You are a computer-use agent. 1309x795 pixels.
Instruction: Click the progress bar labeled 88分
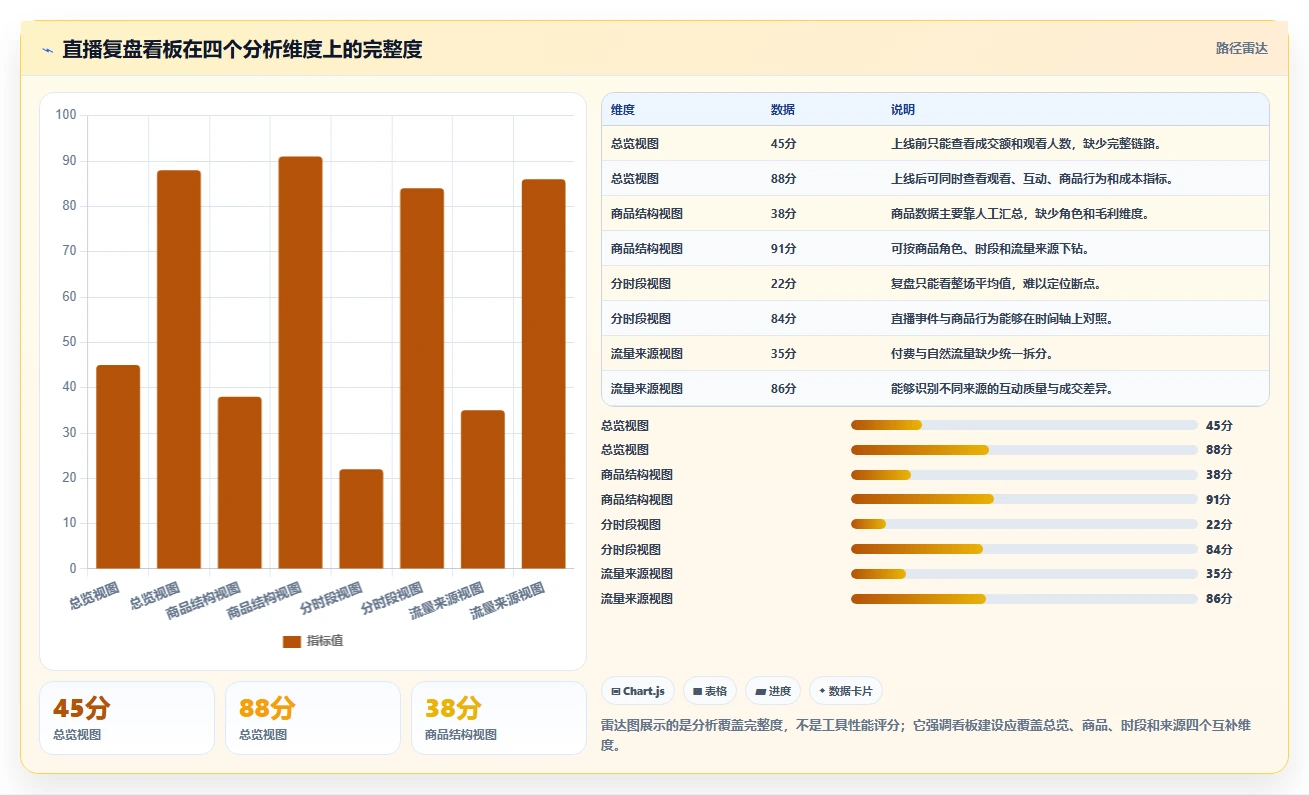coord(1024,450)
